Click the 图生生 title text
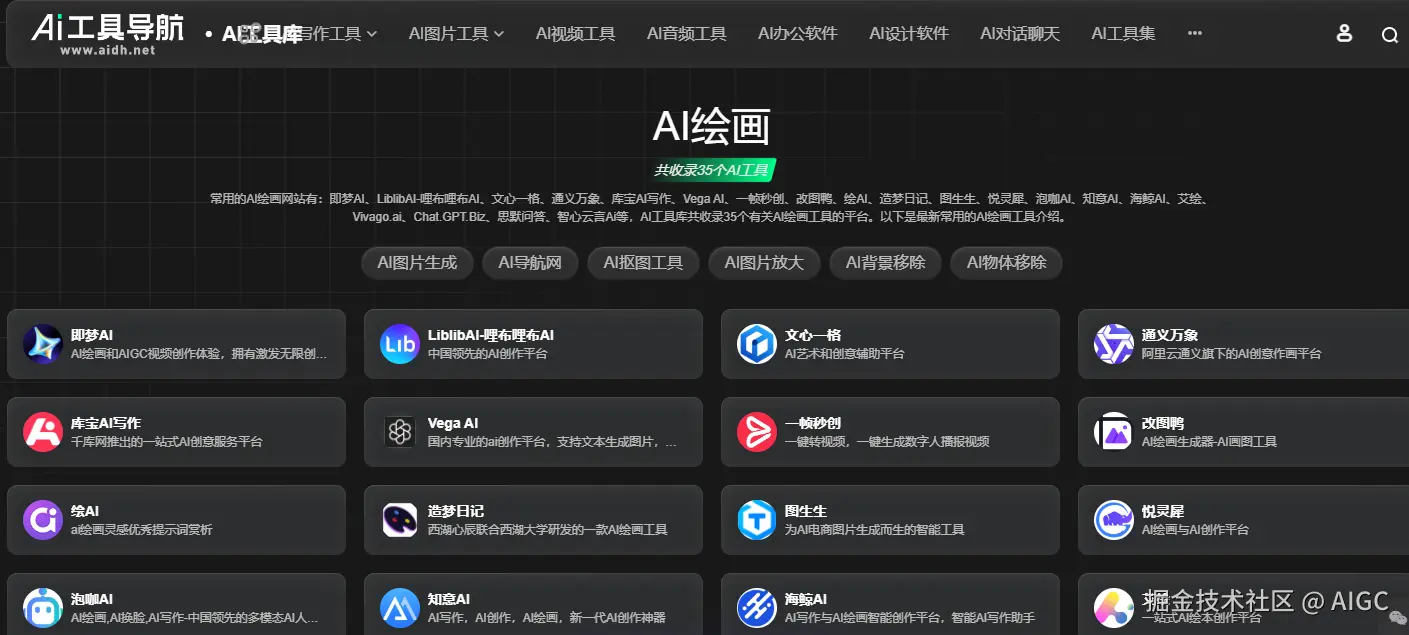This screenshot has width=1409, height=635. [x=806, y=511]
